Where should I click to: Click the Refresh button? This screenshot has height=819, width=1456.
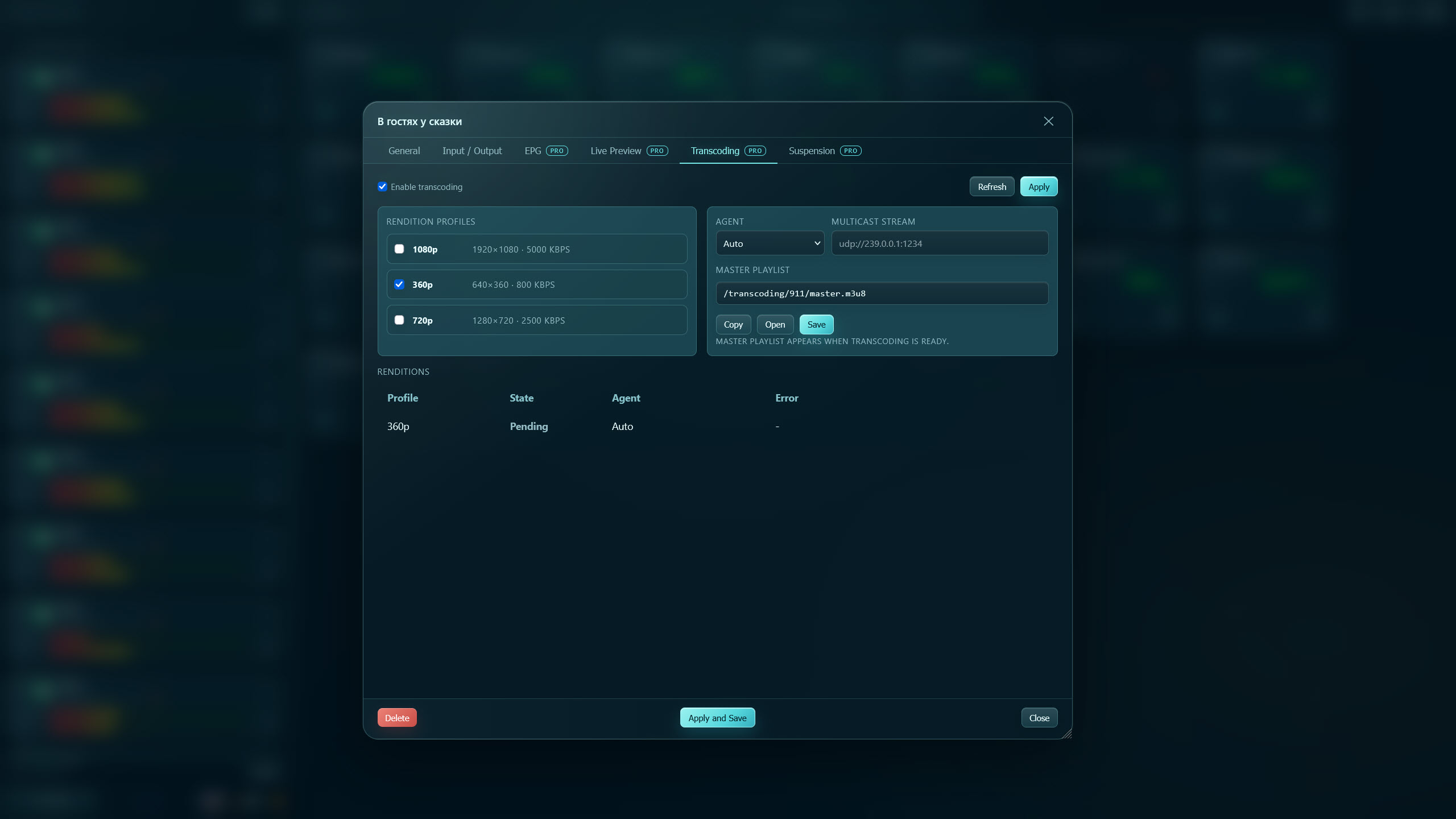coord(992,187)
